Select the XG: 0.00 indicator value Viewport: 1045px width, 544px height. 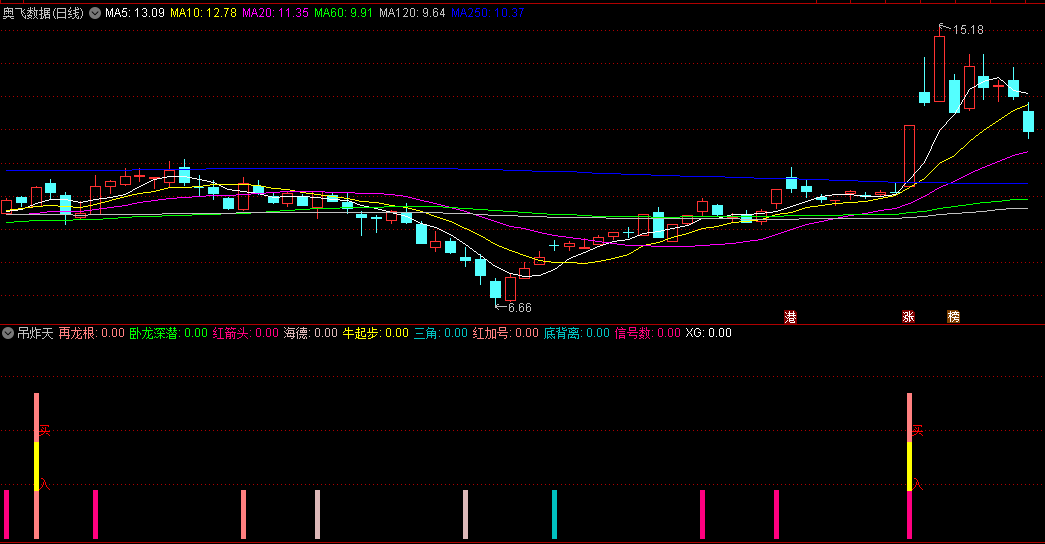[708, 333]
